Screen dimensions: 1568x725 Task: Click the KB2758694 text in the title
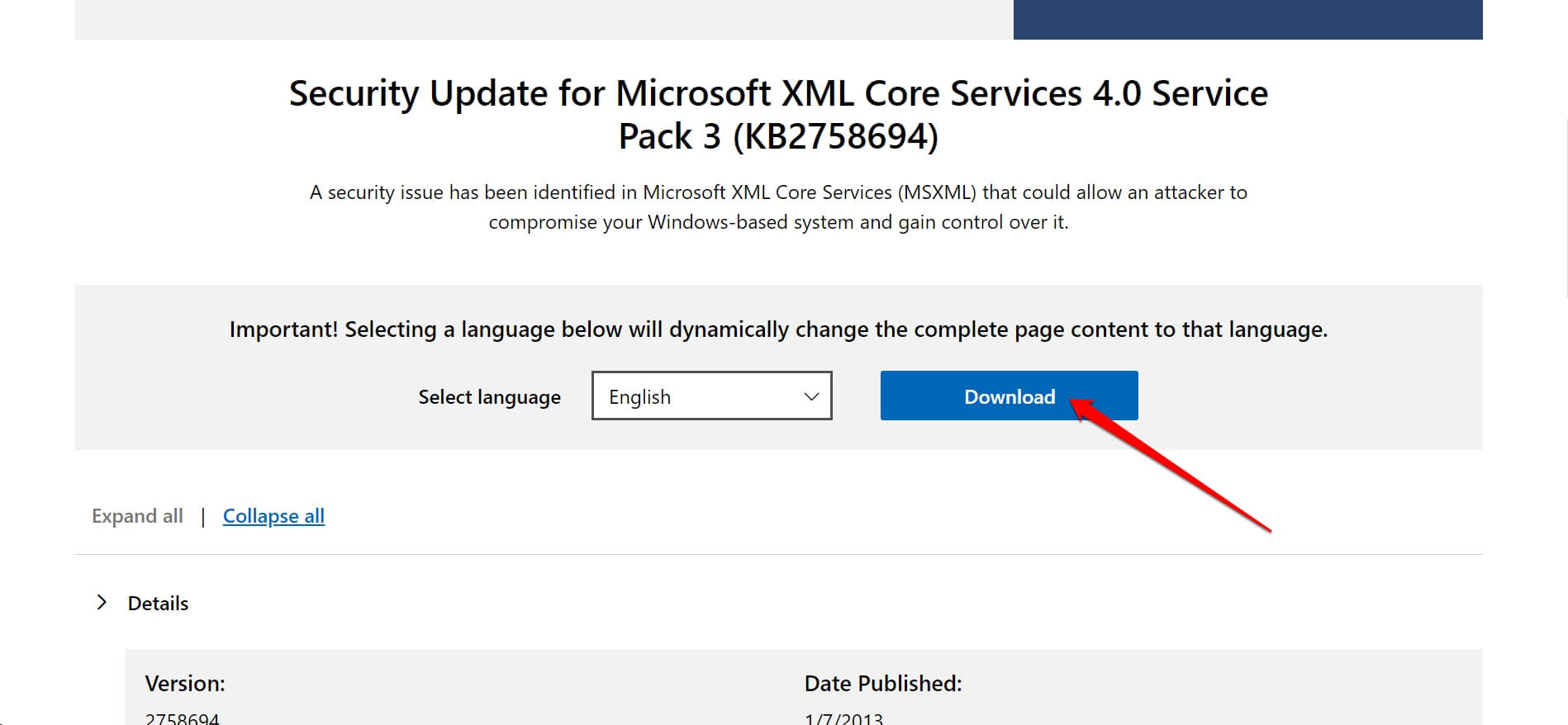(x=835, y=137)
